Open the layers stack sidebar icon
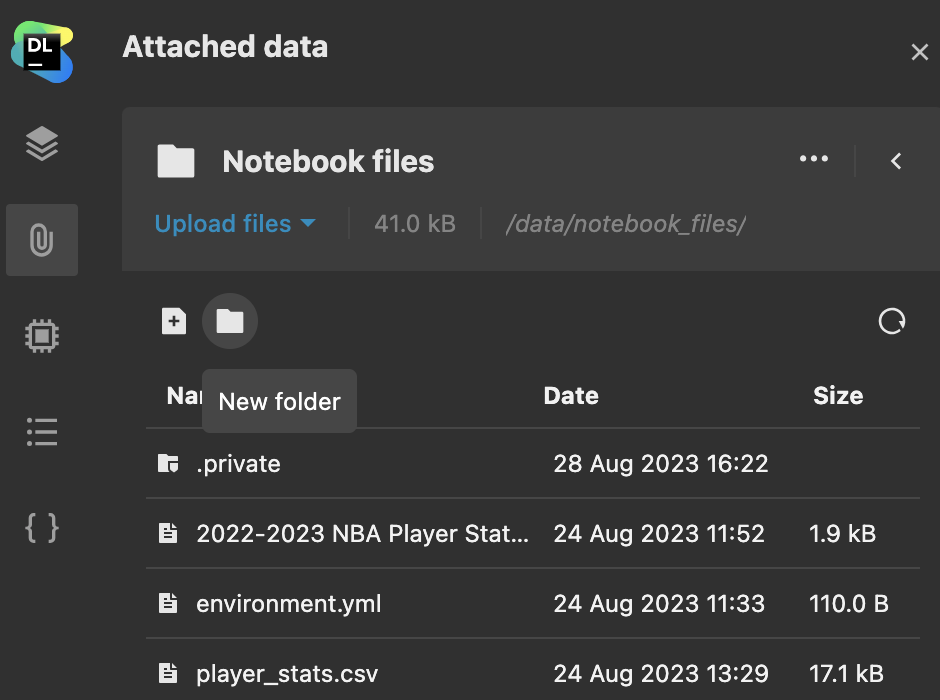940x700 pixels. pyautogui.click(x=42, y=144)
